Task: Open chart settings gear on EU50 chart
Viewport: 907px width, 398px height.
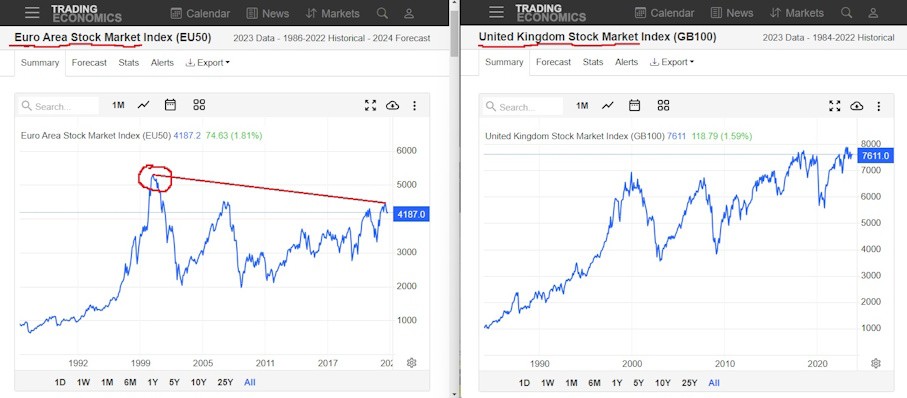Action: click(x=411, y=363)
